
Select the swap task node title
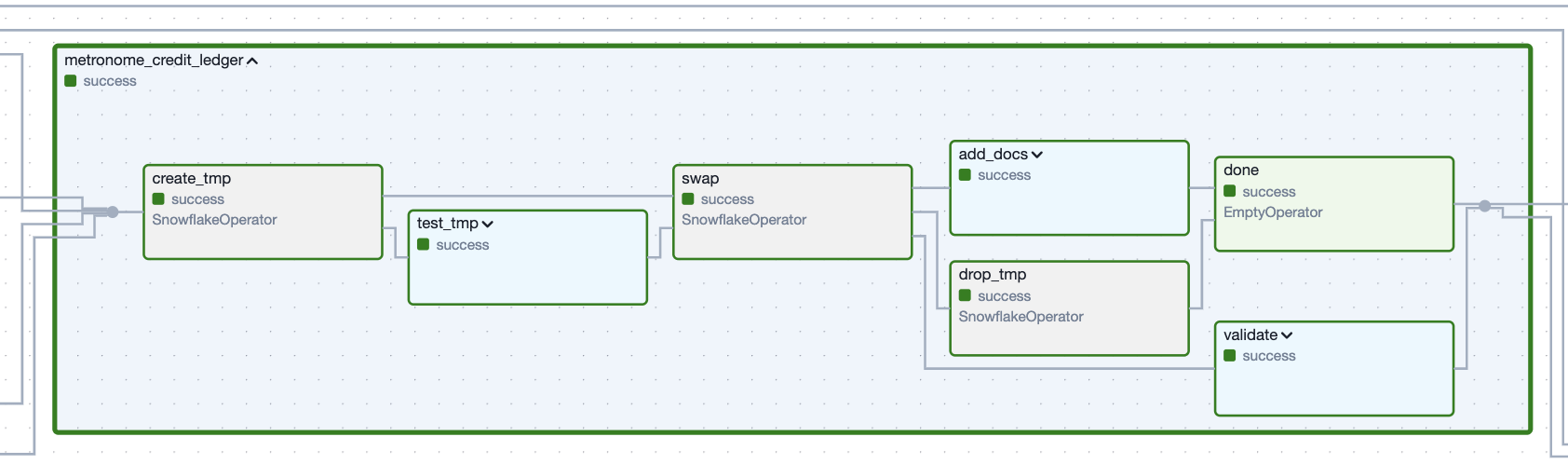tap(700, 179)
